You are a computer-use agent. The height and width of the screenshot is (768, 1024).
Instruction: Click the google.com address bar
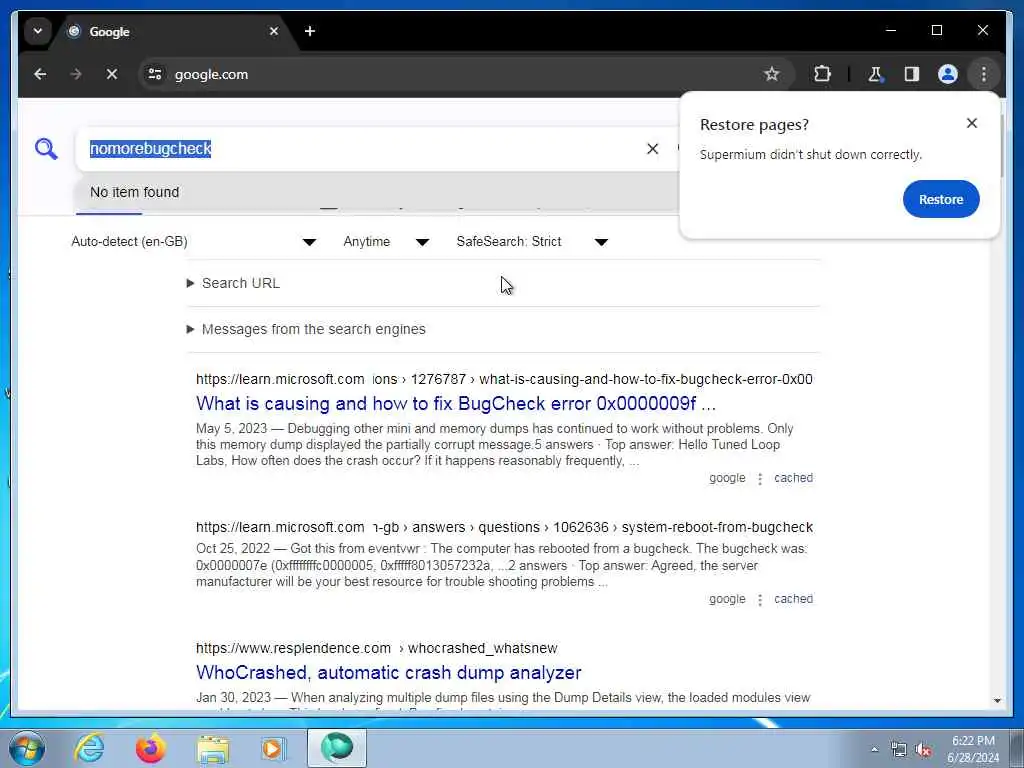point(457,74)
